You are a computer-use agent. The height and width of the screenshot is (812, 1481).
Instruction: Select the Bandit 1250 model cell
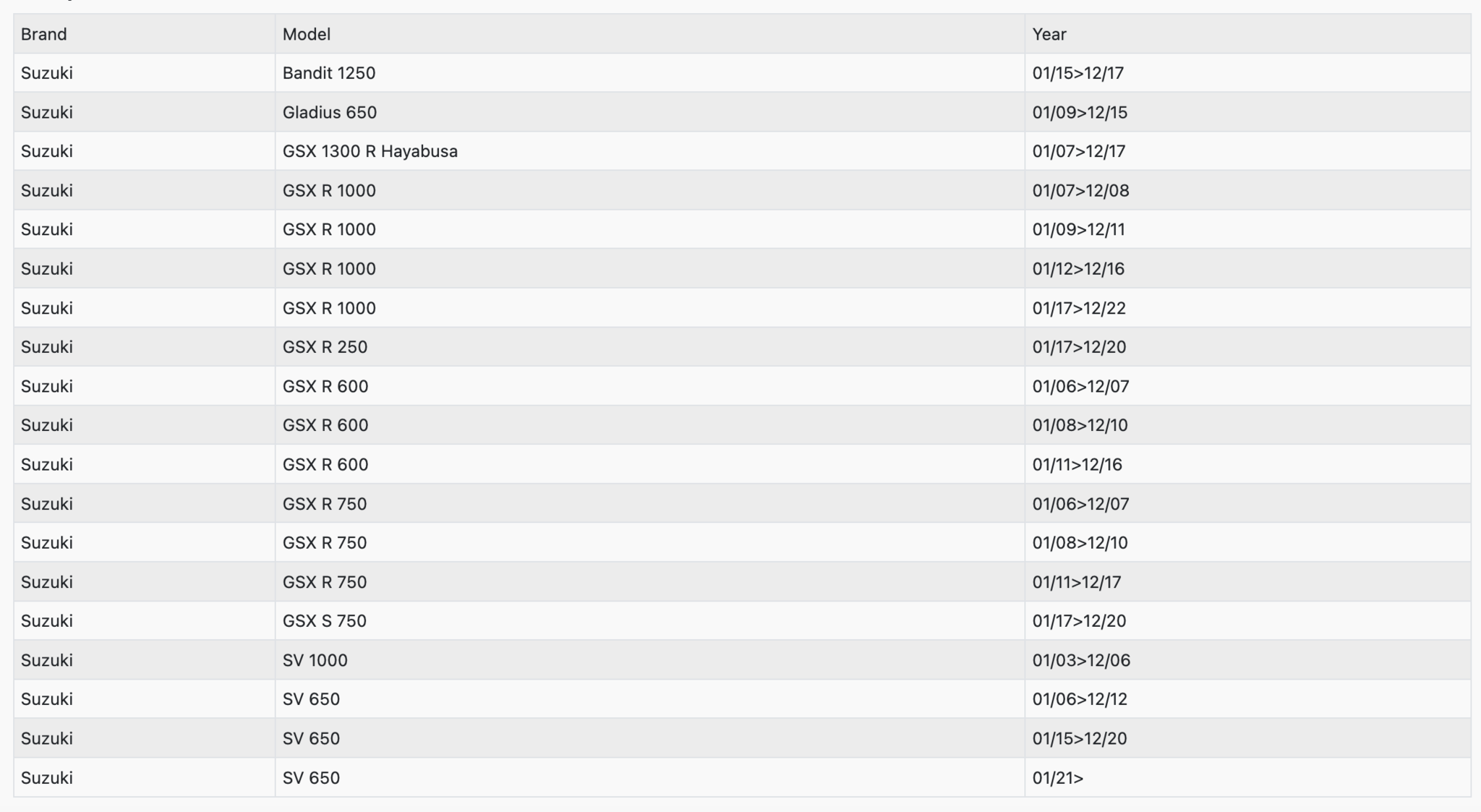[329, 73]
